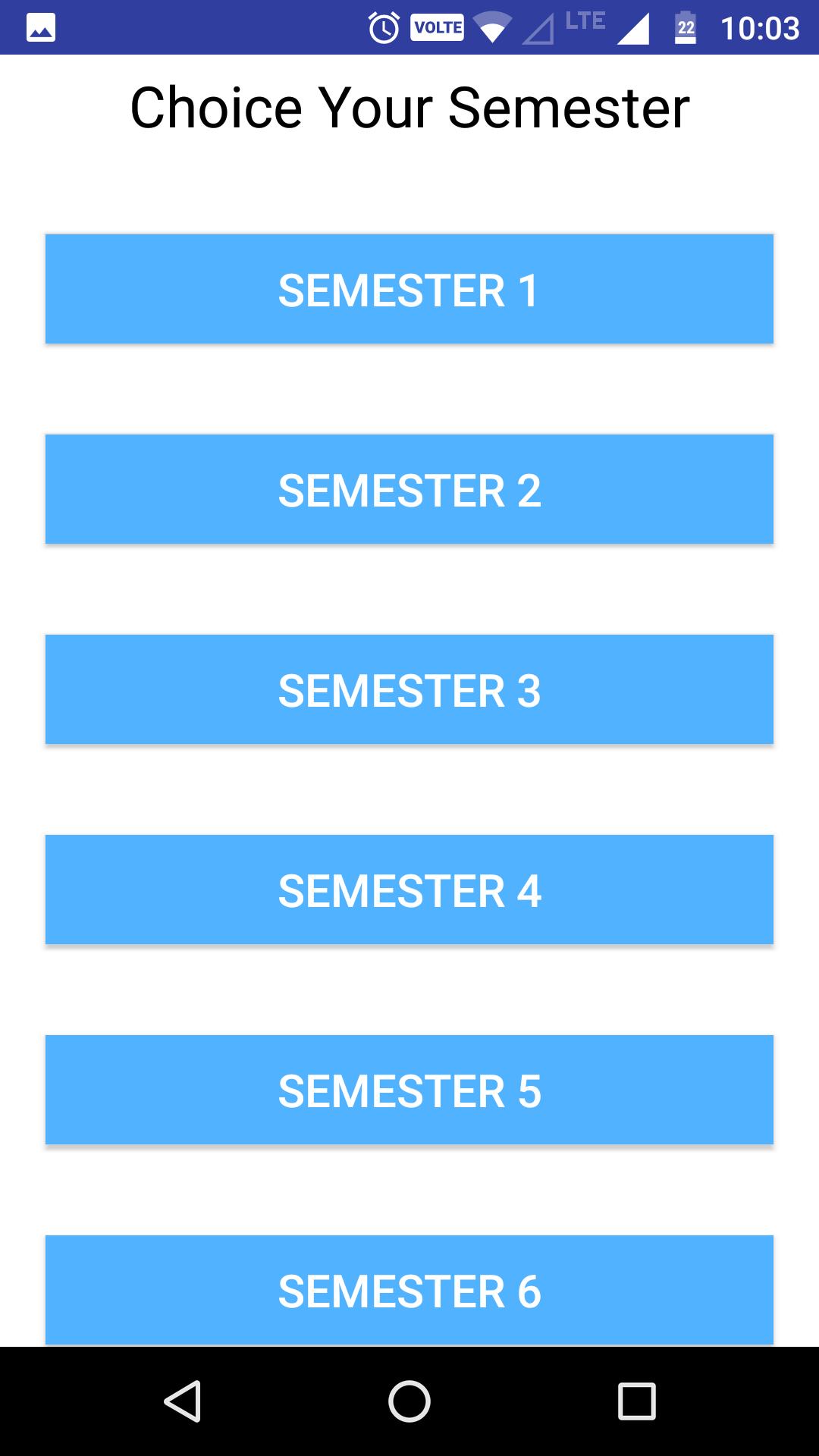Click the Wi-Fi signal icon

(493, 29)
